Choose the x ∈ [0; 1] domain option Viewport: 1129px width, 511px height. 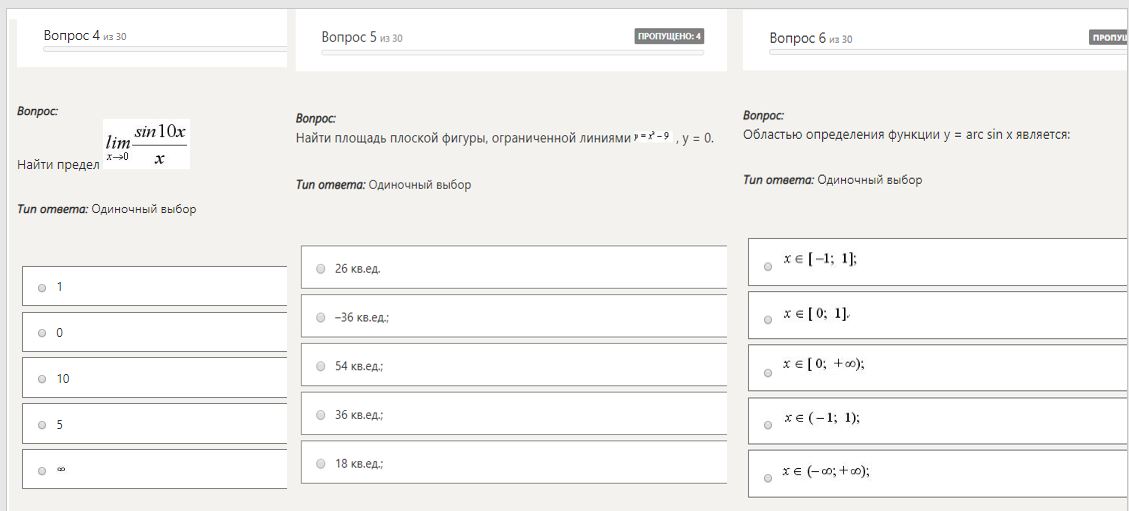768,319
